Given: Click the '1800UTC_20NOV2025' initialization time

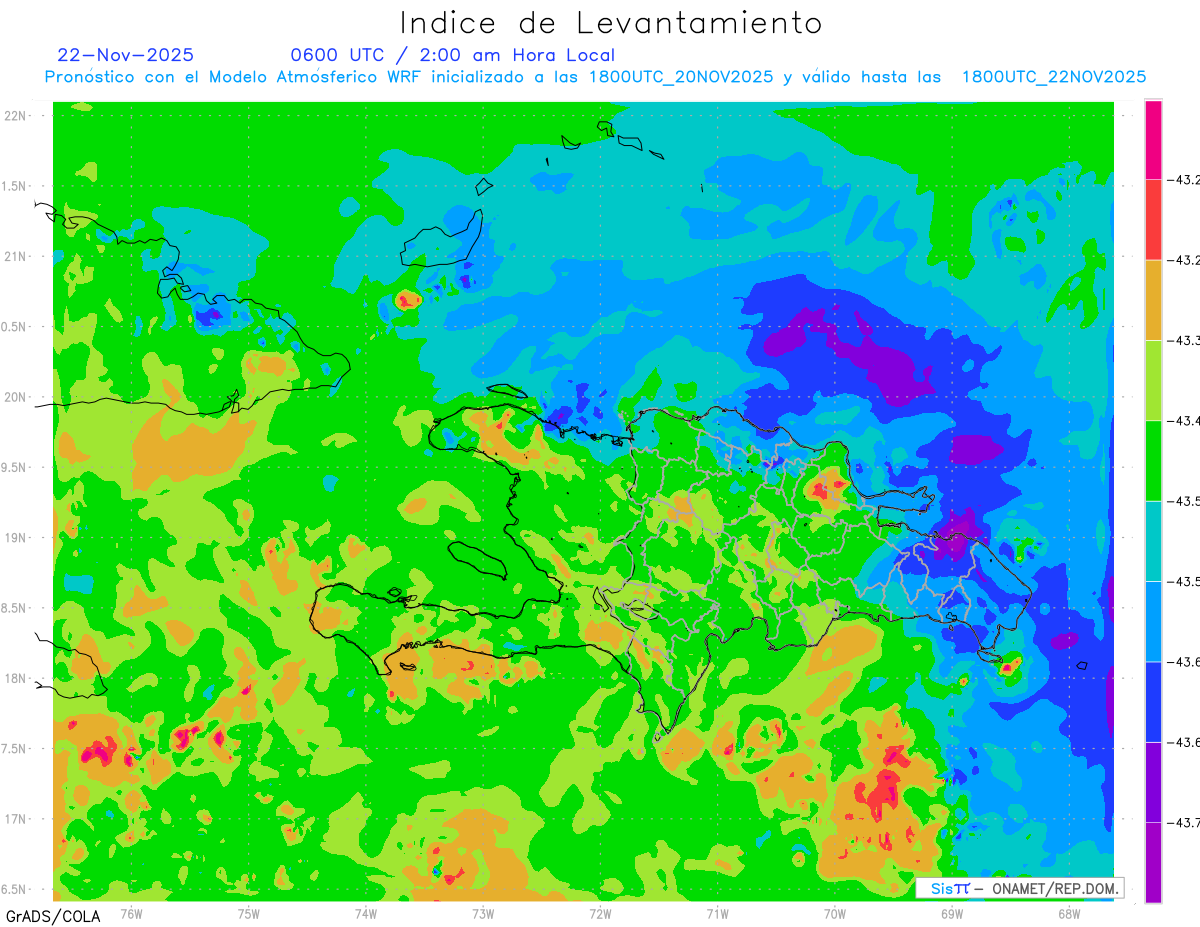Looking at the screenshot, I should (681, 77).
